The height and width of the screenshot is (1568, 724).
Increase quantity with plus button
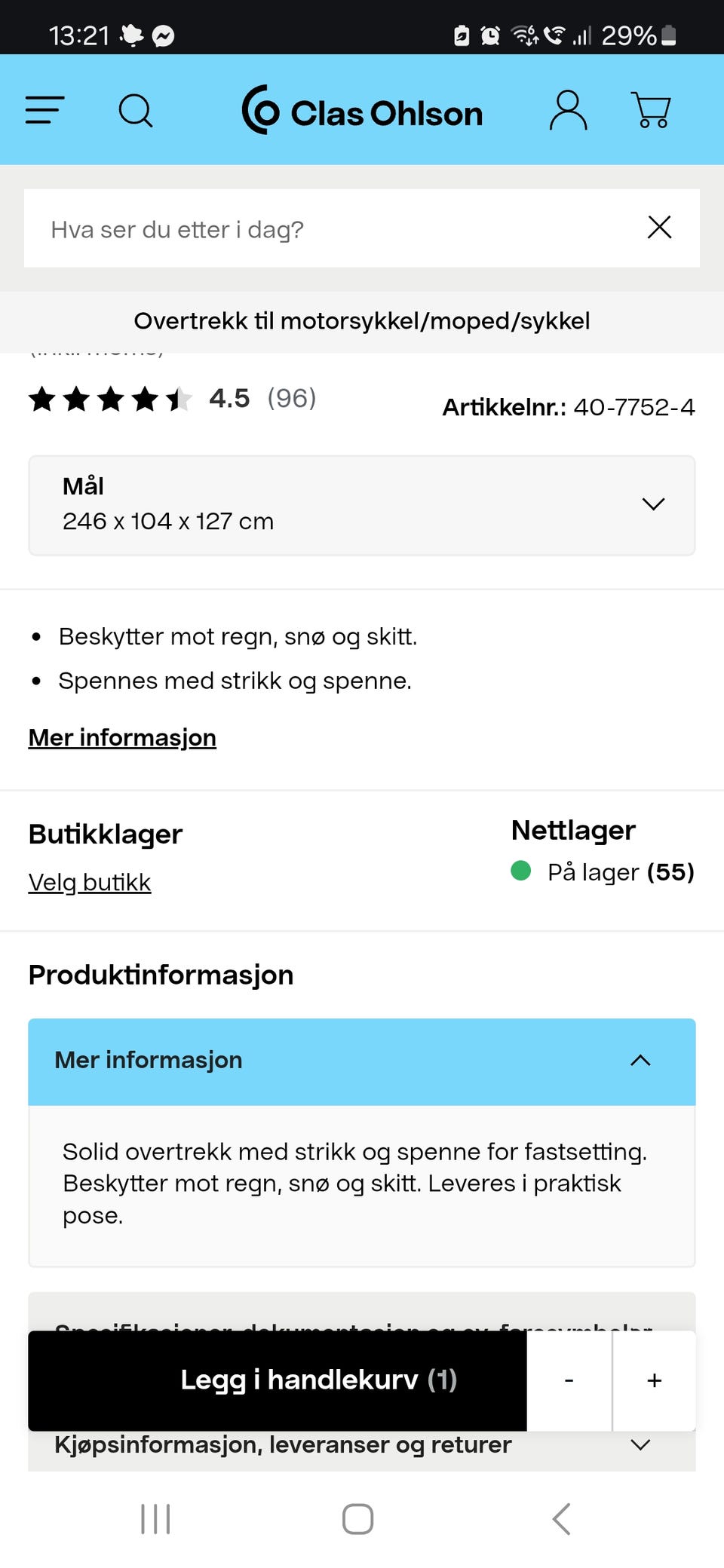click(655, 1380)
